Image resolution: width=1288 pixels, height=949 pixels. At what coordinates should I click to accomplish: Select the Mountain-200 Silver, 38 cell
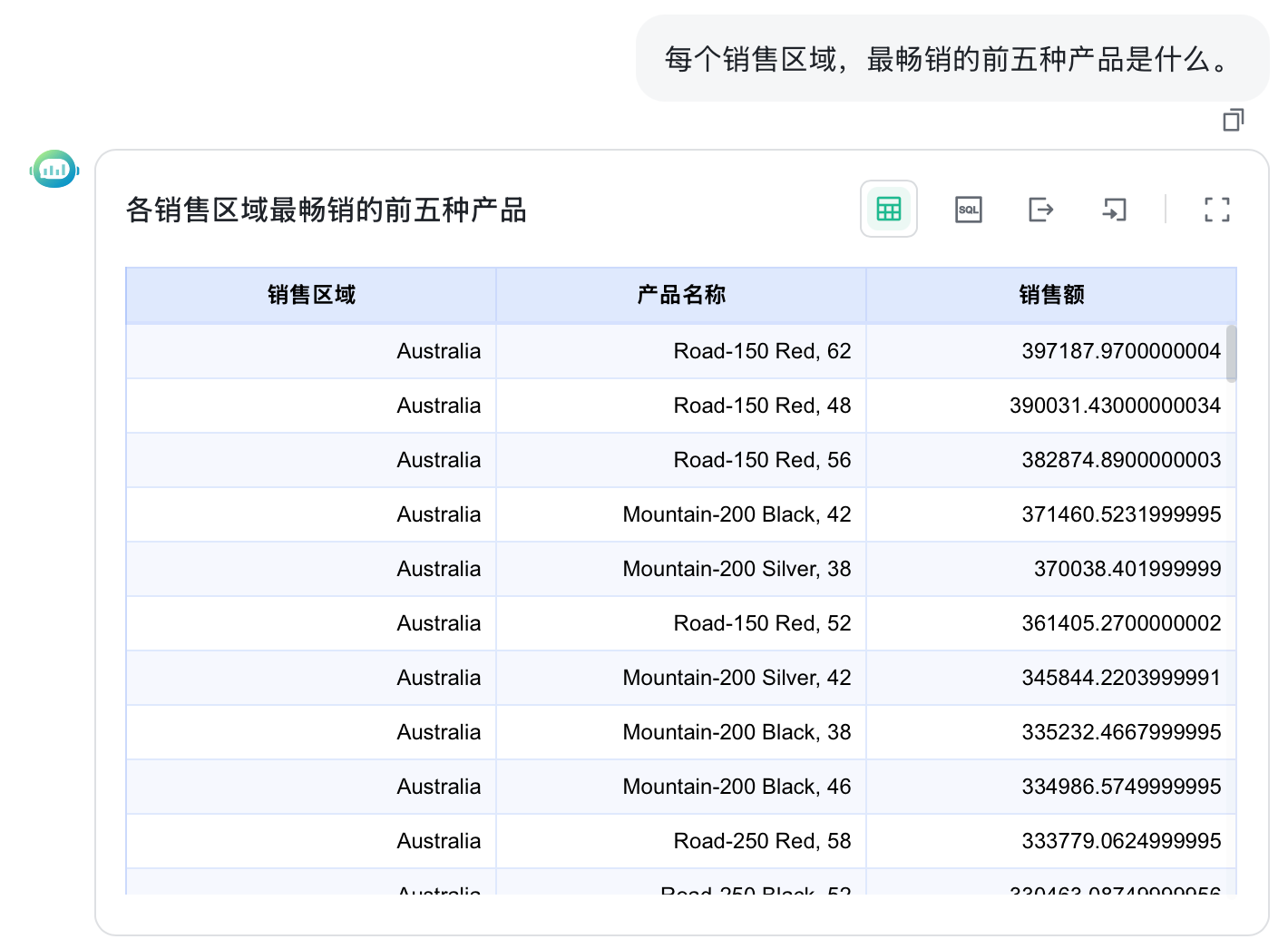681,569
